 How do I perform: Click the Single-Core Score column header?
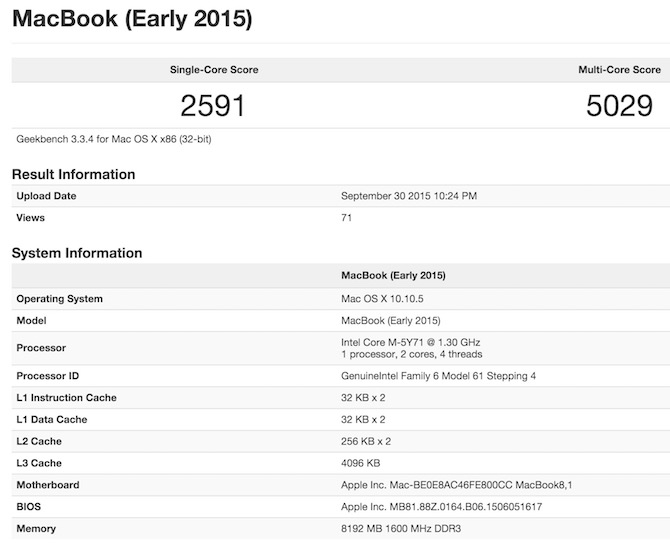tap(214, 70)
